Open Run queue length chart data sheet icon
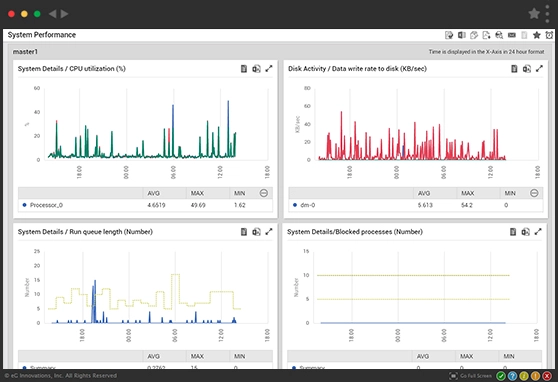 244,232
